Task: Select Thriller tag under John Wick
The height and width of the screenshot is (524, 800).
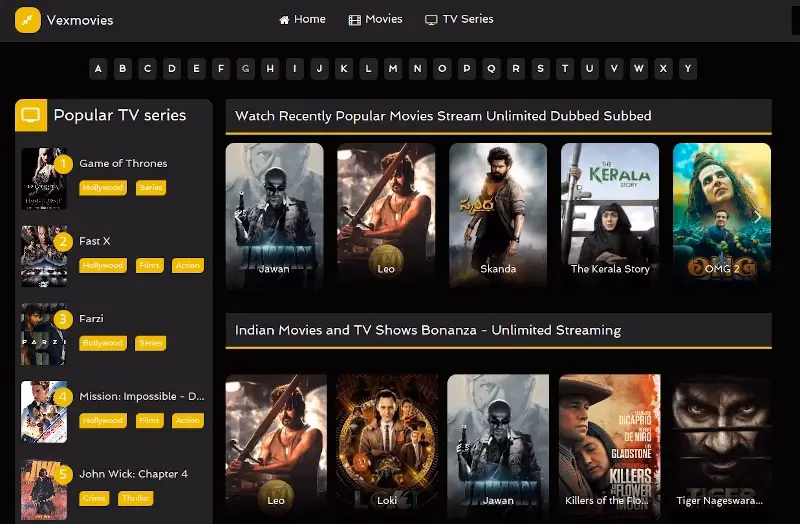Action: (135, 498)
